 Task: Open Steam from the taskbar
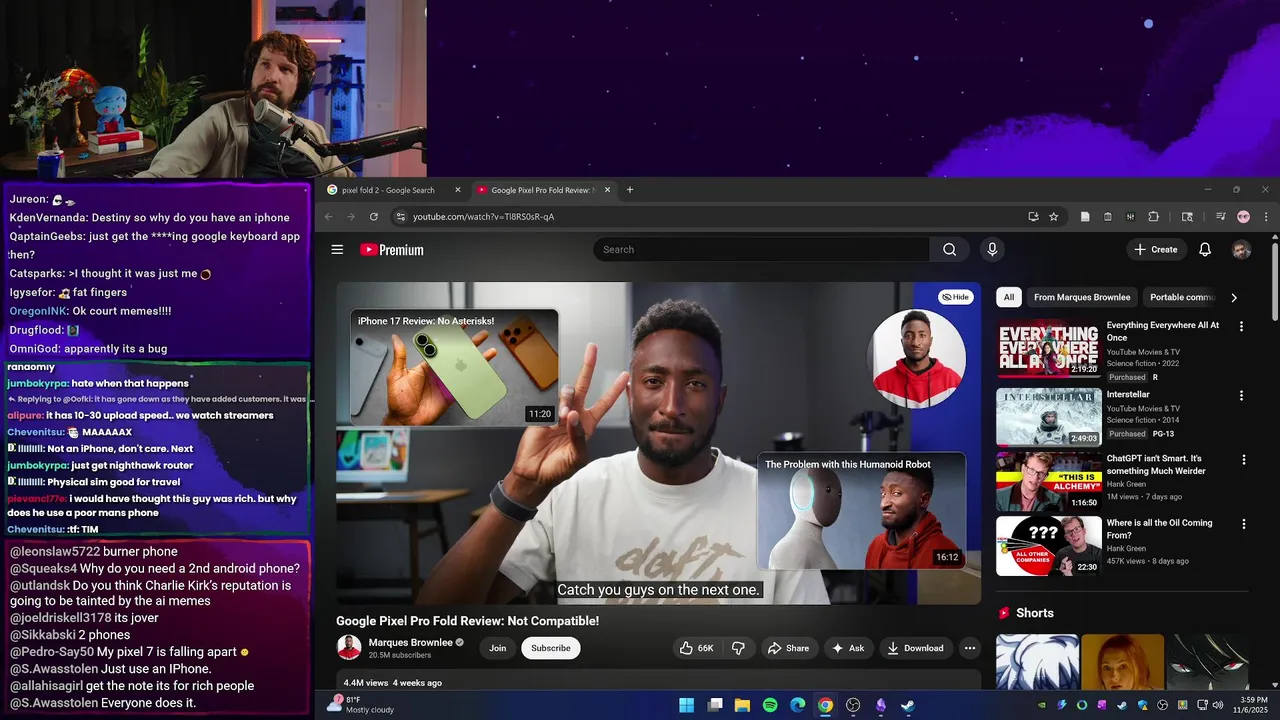[x=907, y=705]
